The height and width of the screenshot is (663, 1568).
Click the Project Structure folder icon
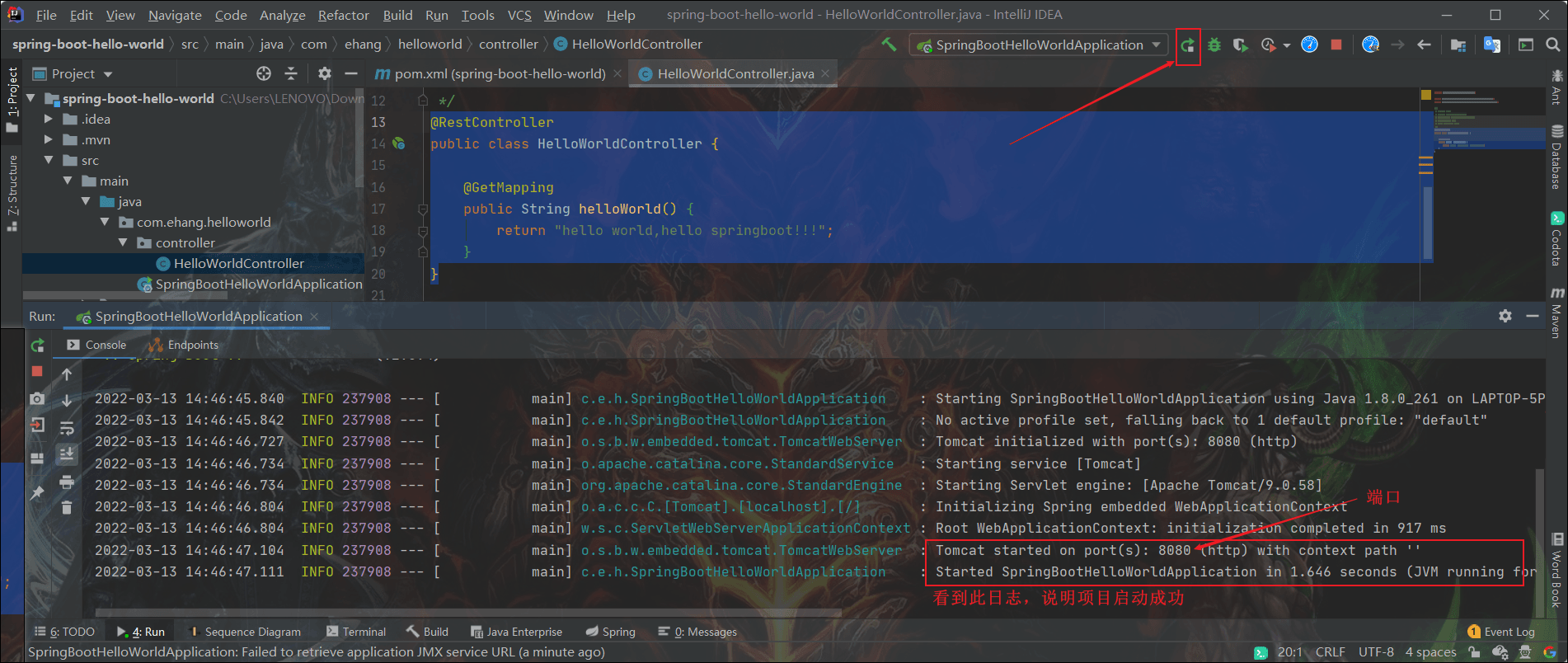point(1458,45)
